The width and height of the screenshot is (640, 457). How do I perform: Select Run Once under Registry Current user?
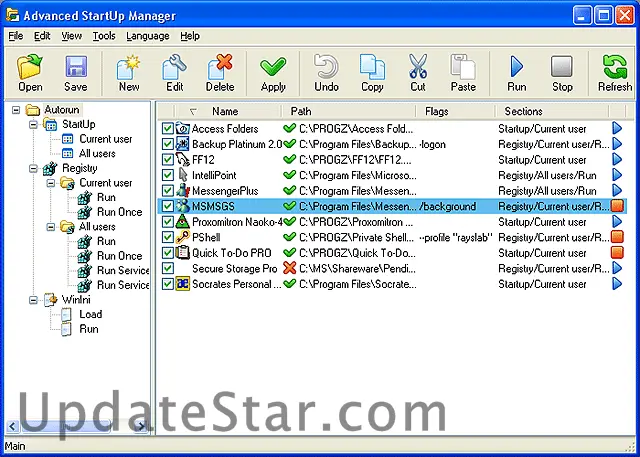119,212
